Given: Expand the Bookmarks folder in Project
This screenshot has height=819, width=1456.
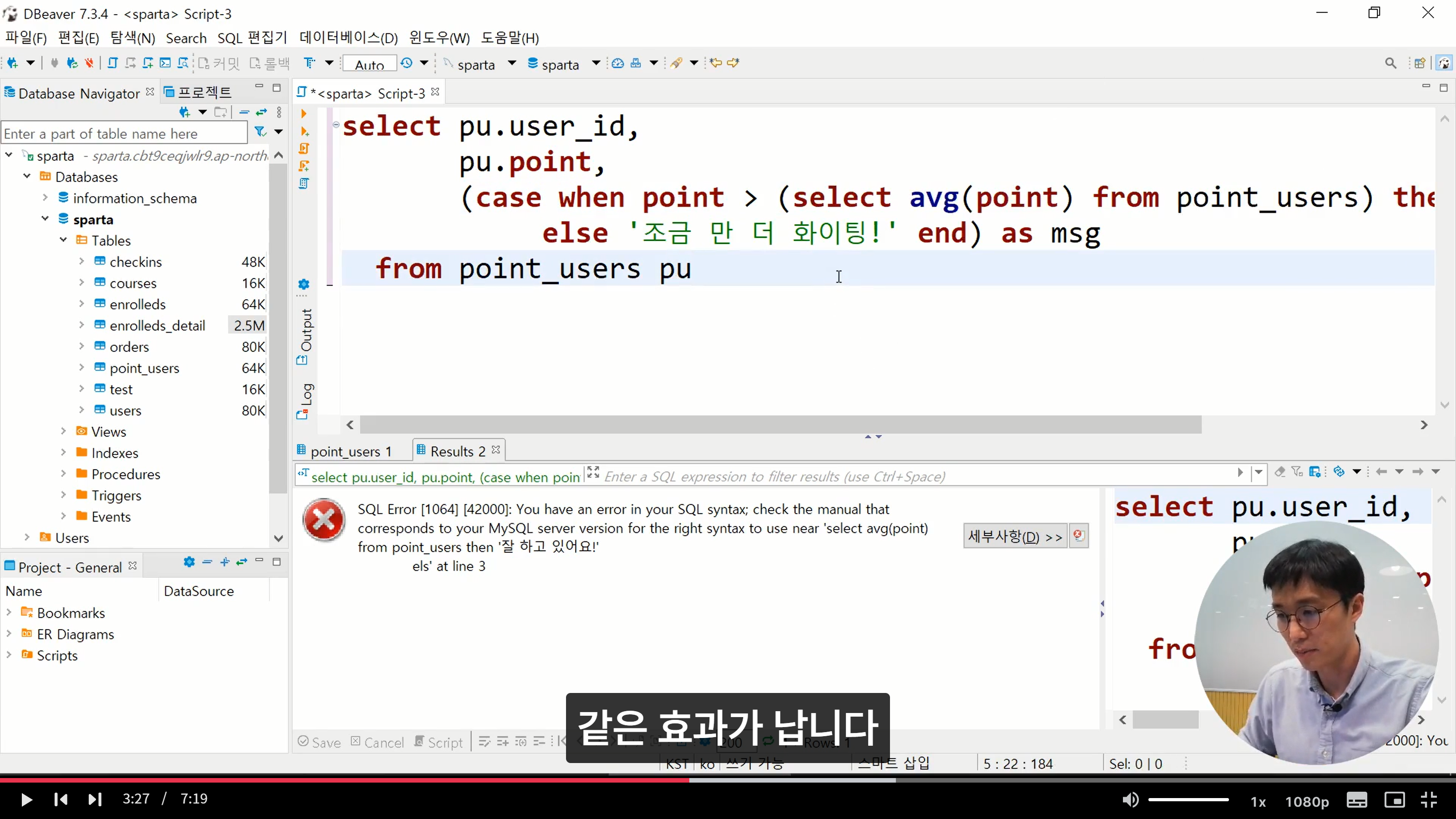Looking at the screenshot, I should click(9, 613).
